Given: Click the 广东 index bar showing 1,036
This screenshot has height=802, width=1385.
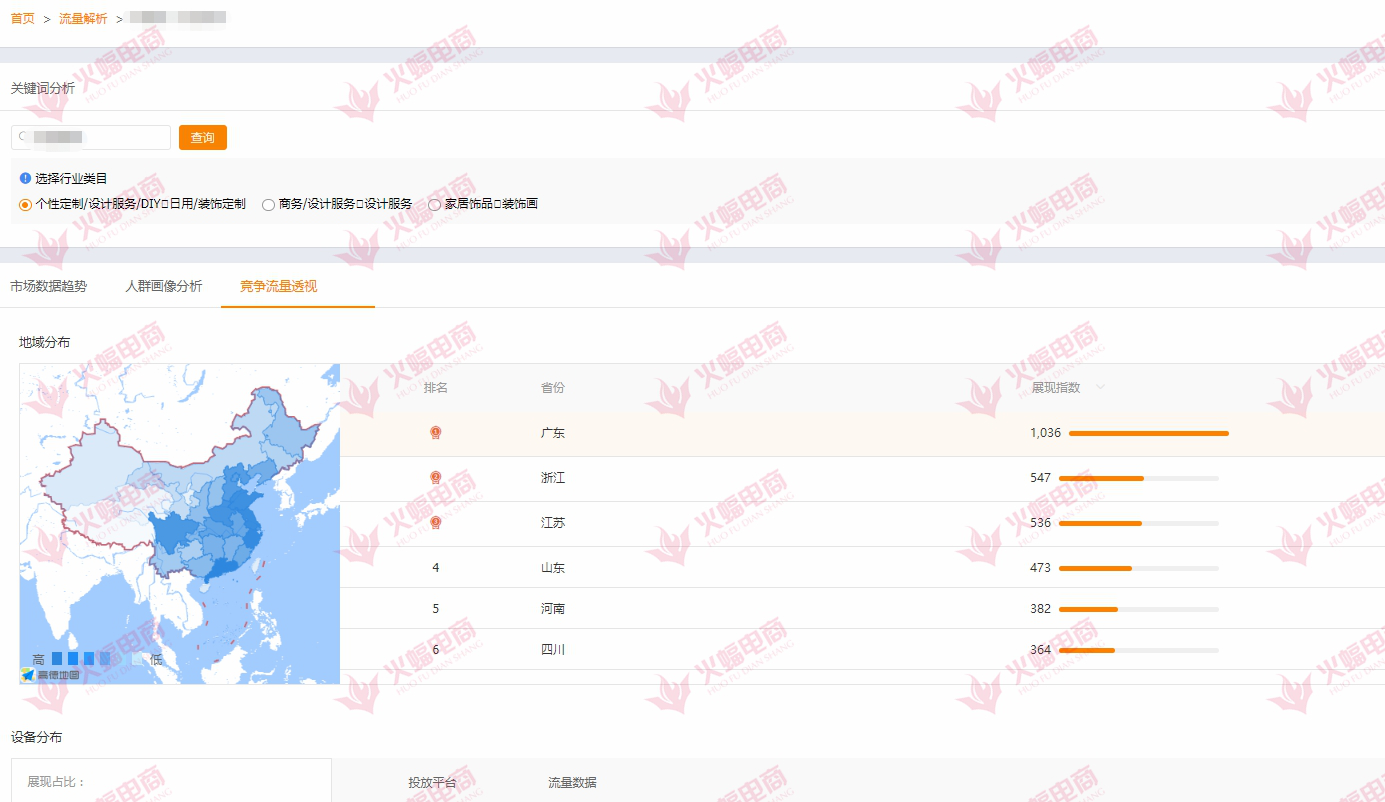Looking at the screenshot, I should tap(1148, 433).
